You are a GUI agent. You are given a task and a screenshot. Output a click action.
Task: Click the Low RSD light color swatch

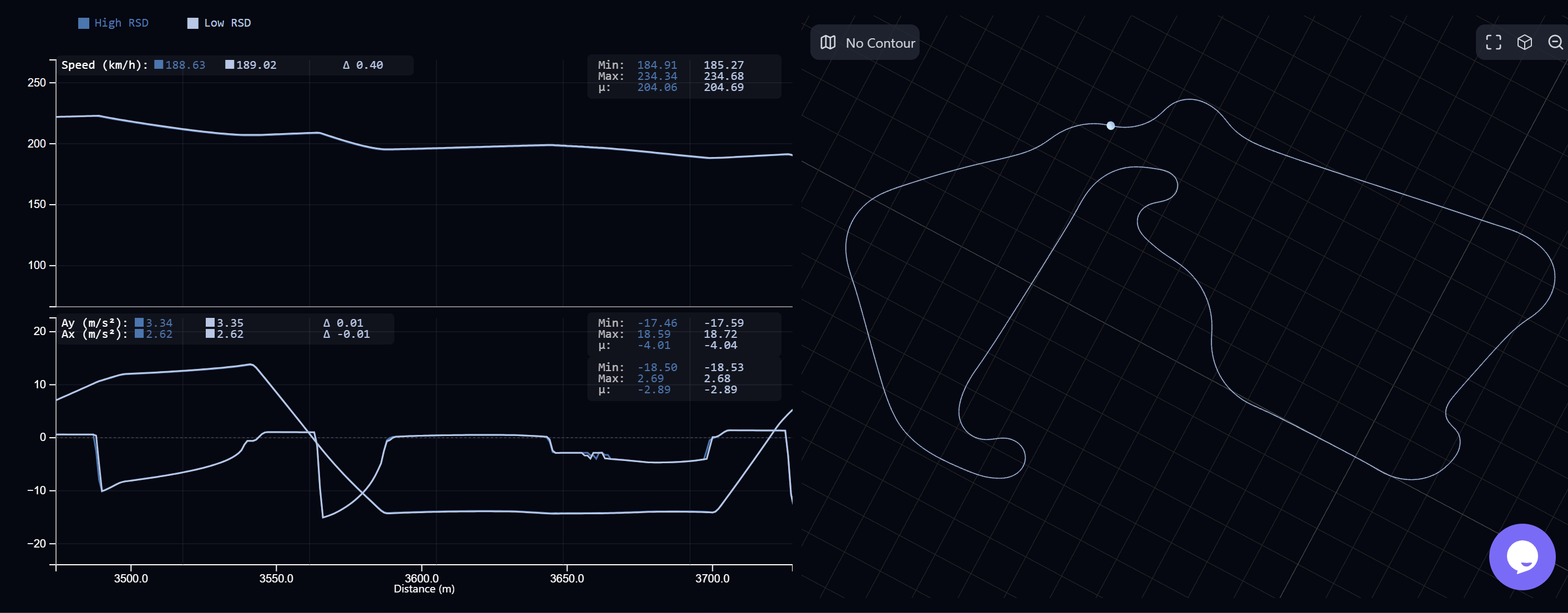(x=192, y=23)
